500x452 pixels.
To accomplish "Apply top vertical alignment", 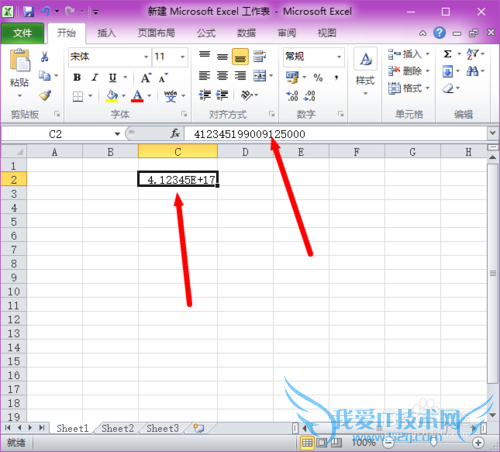I will coord(204,55).
